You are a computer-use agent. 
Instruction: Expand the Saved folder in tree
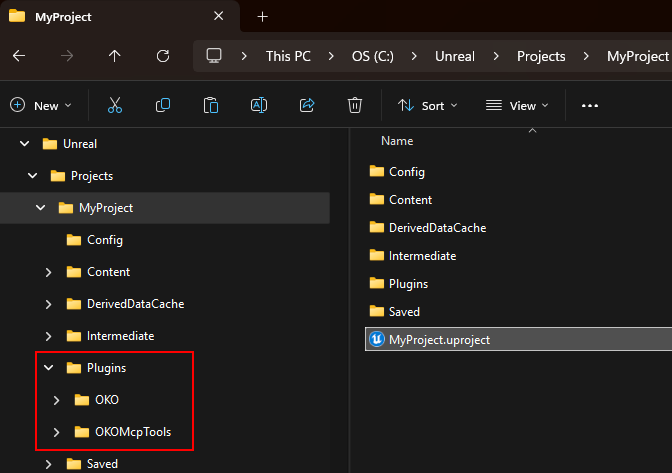48,464
